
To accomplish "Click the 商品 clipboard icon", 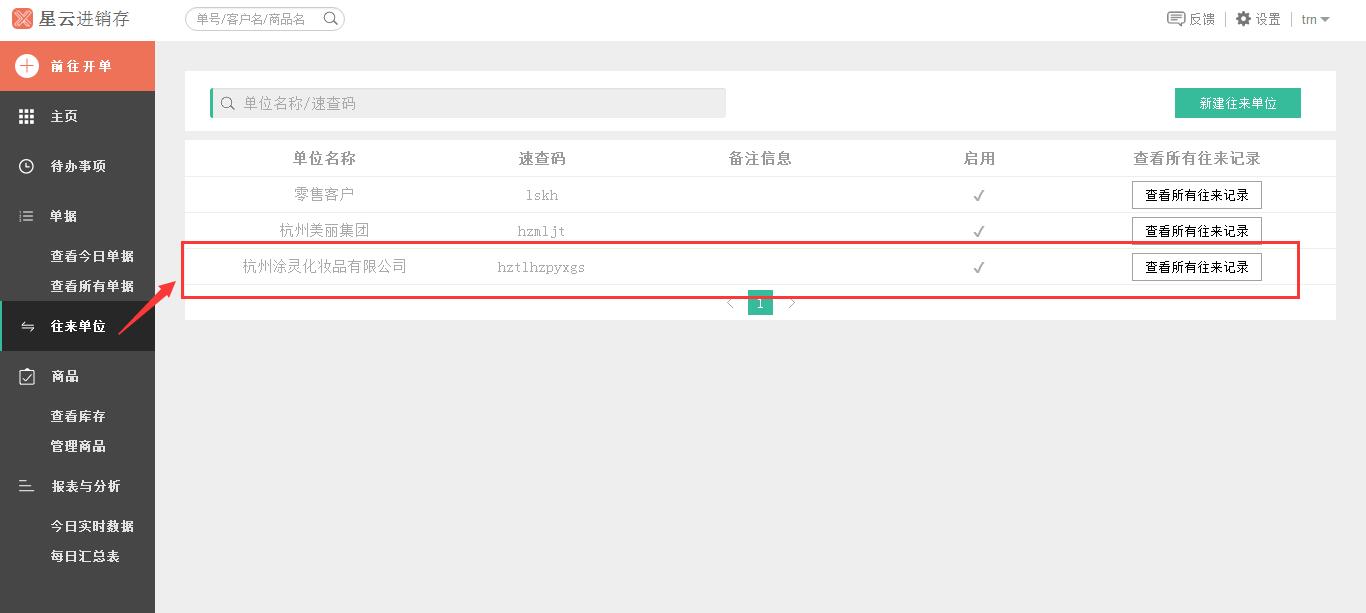I will click(x=27, y=376).
